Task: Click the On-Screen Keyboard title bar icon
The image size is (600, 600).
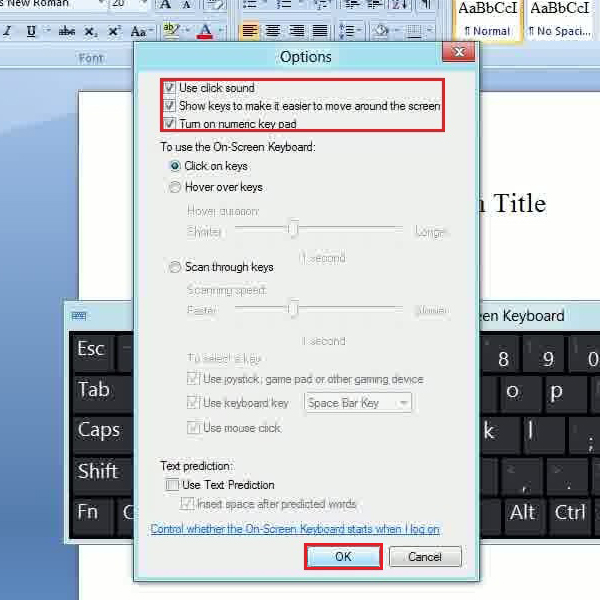Action: coord(79,316)
